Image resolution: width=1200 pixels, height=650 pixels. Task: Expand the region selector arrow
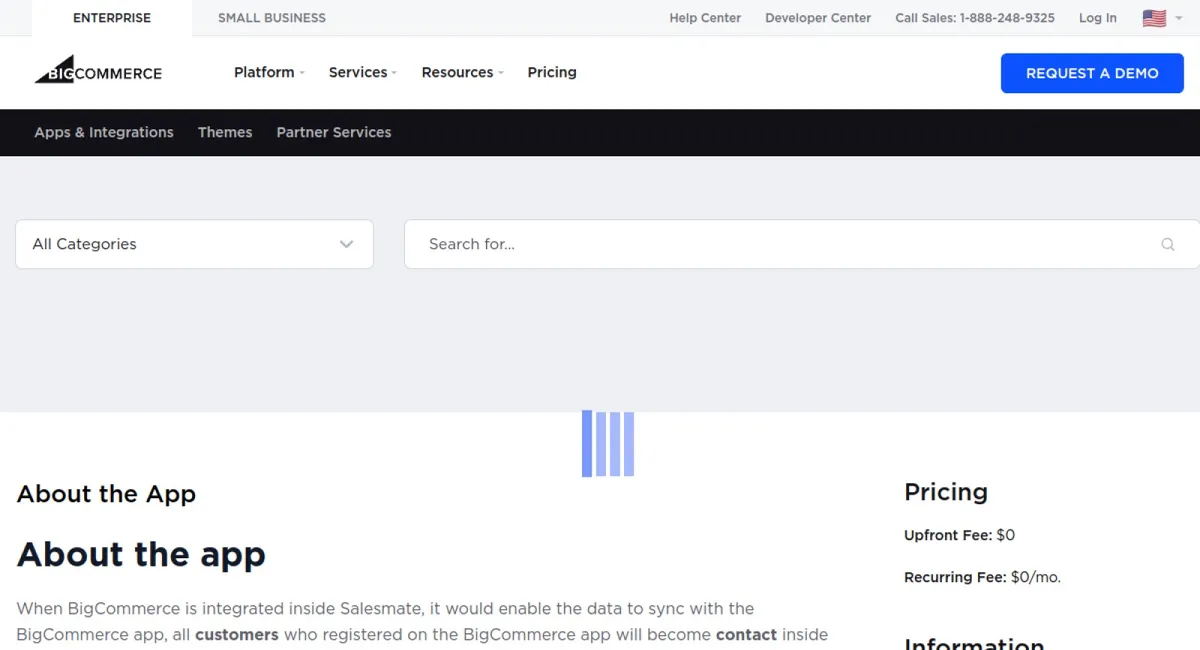(1179, 18)
